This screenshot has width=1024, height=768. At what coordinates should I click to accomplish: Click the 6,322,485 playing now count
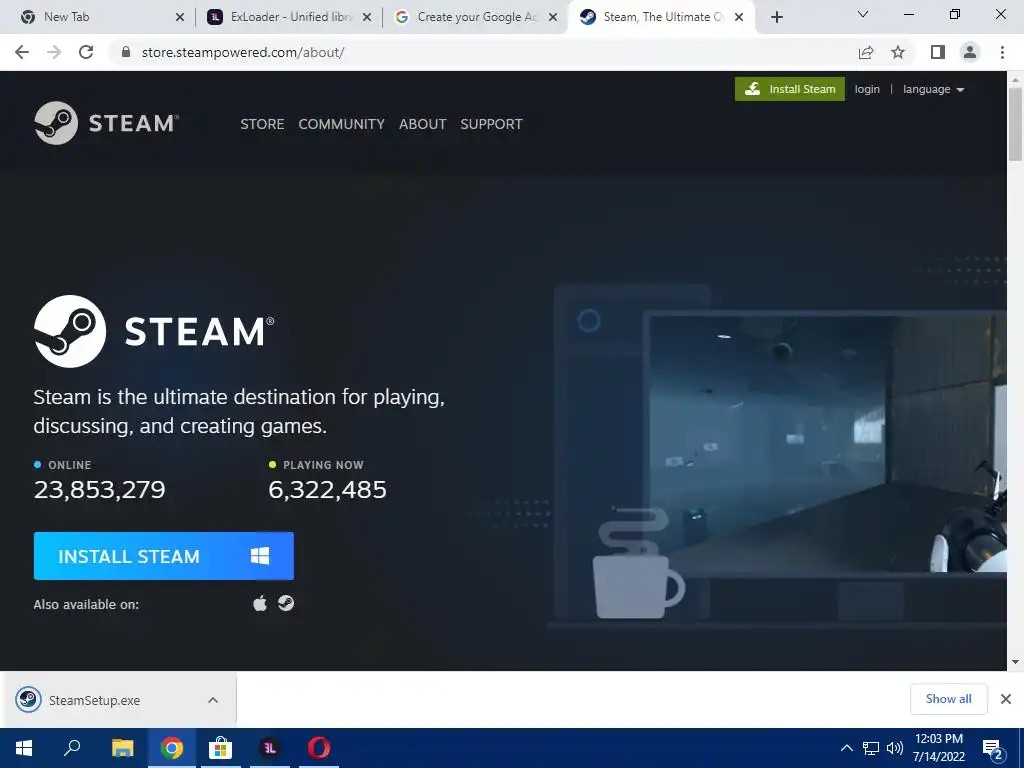[x=327, y=490]
